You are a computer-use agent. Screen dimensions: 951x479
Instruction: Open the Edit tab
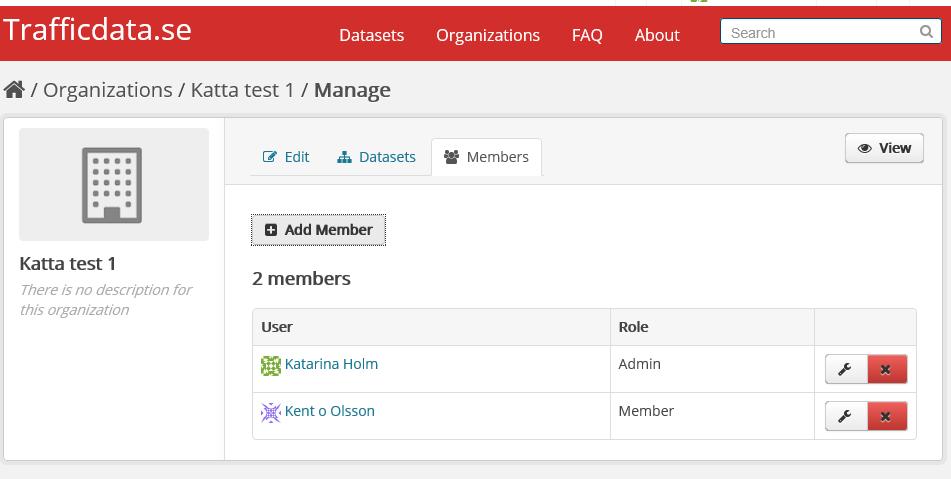tap(286, 157)
